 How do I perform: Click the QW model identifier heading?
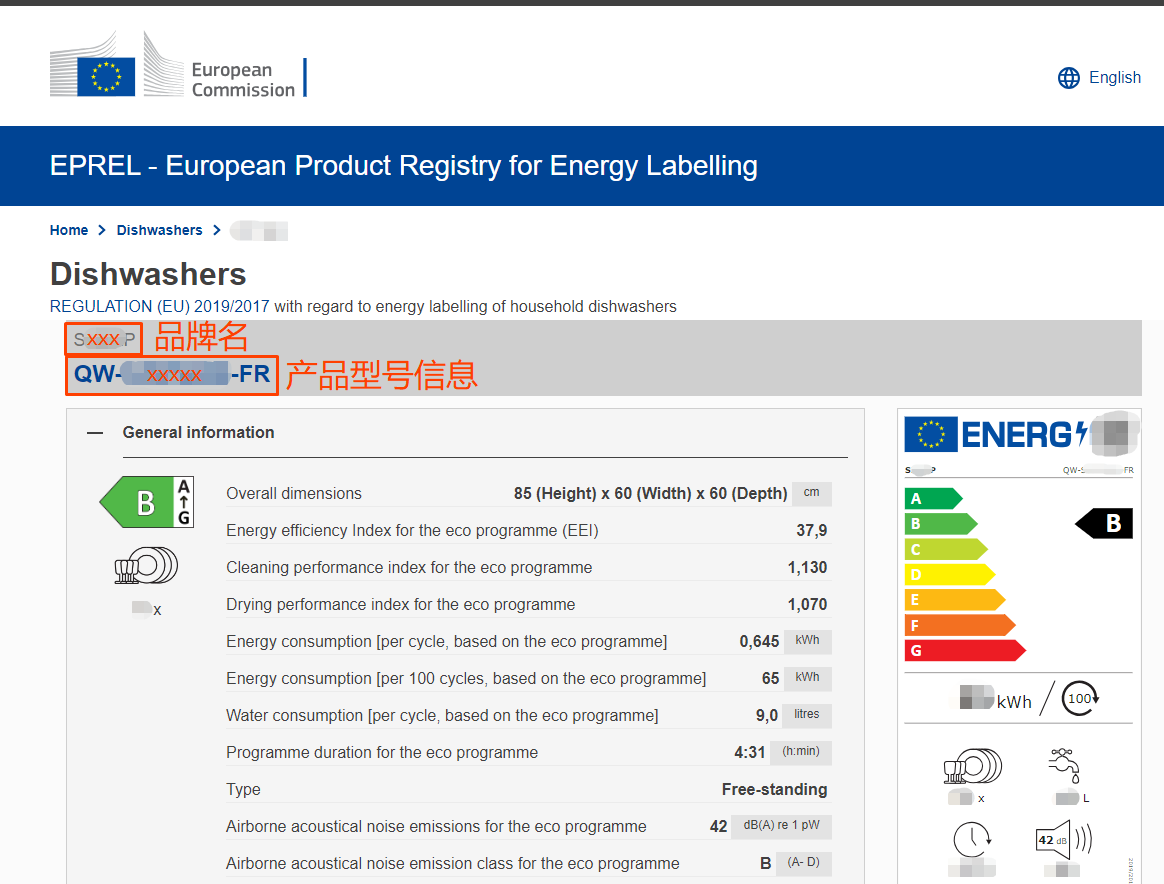point(172,375)
